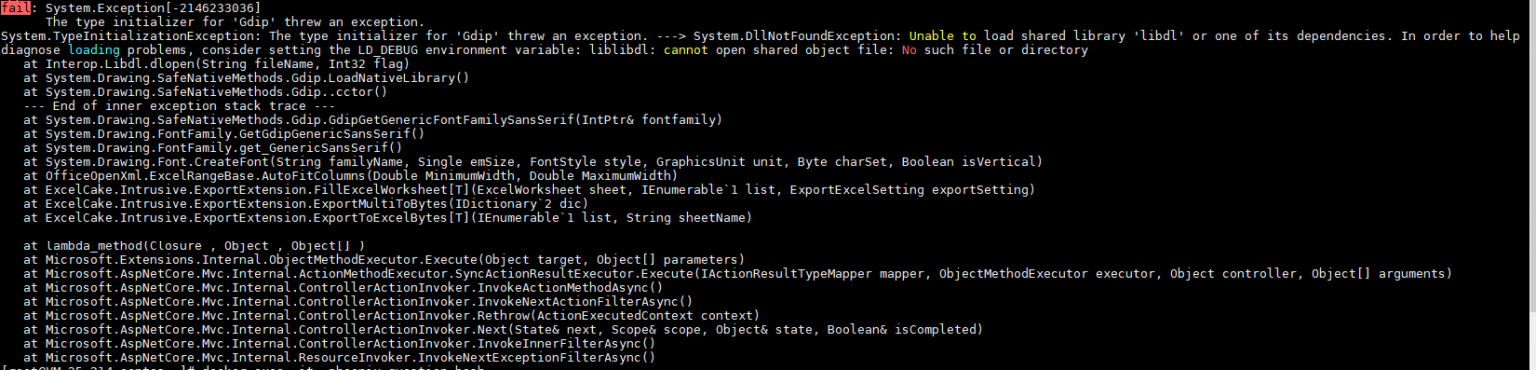
Task: Click the GdipGetGenericFontFamilySansSerif line
Action: click(x=372, y=119)
